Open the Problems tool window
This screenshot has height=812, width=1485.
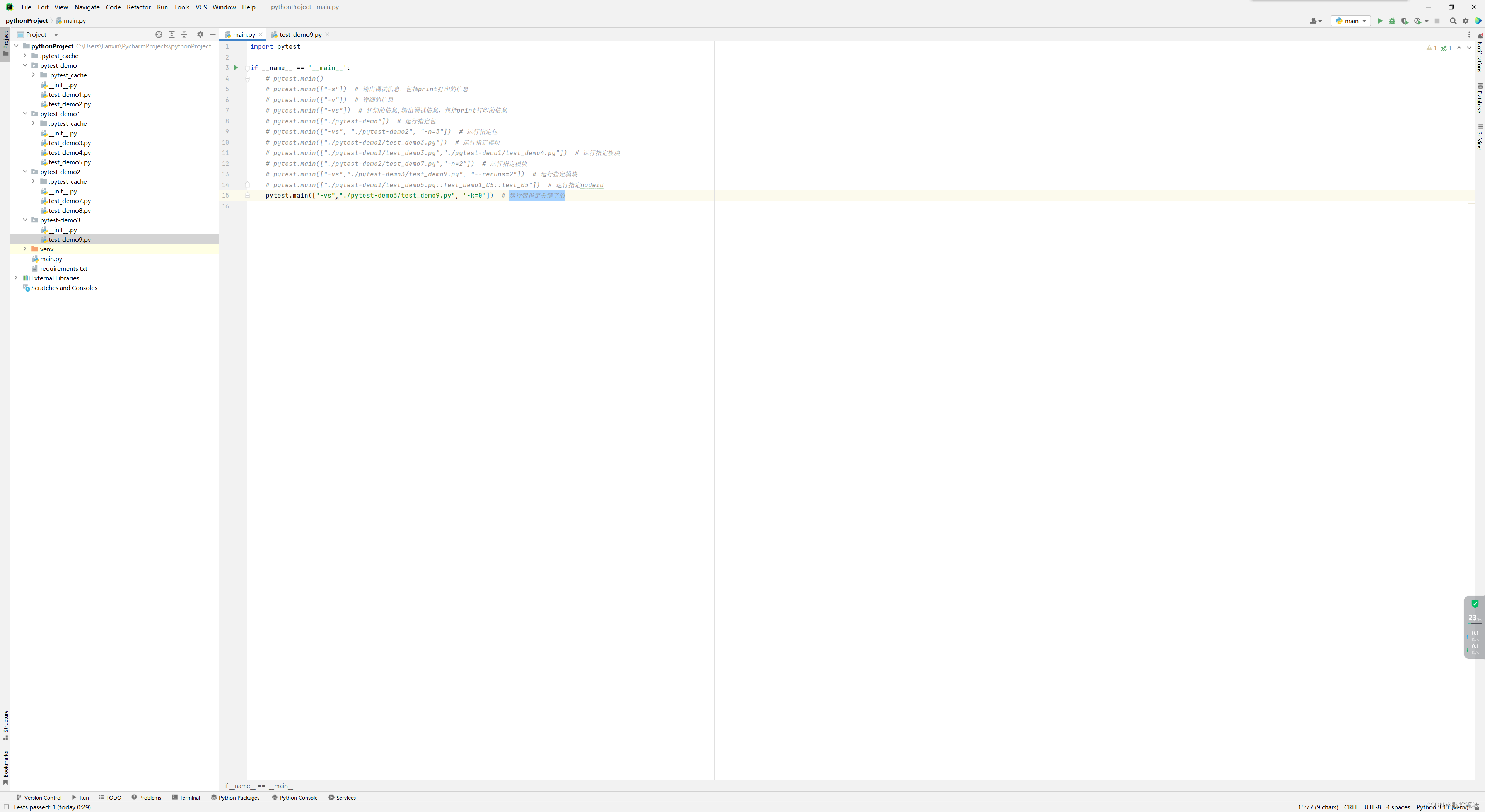pyautogui.click(x=147, y=798)
